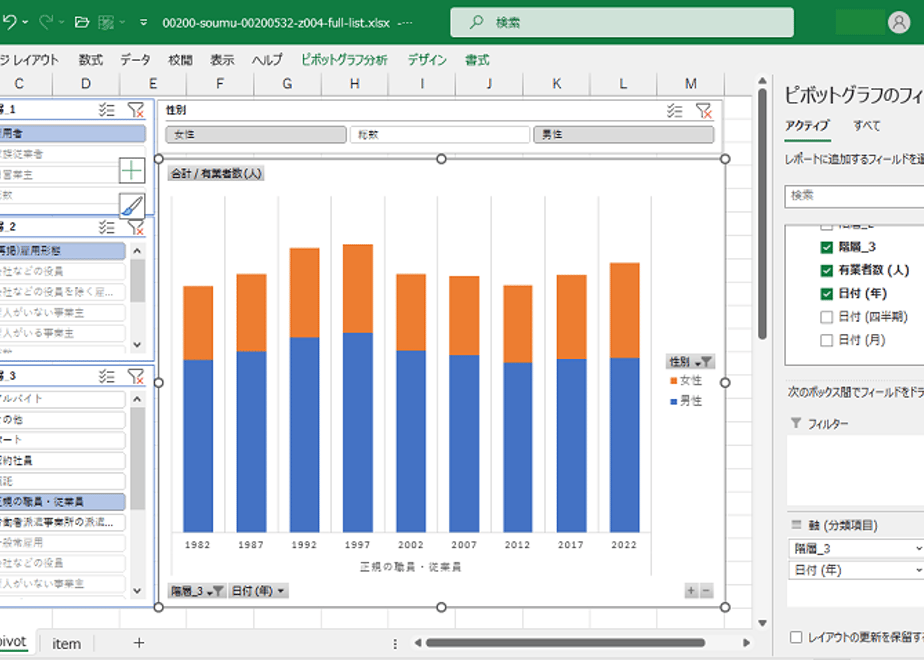This screenshot has width=924, height=660.
Task: Select アルバイト in the _3 slicer
Action: (x=62, y=399)
